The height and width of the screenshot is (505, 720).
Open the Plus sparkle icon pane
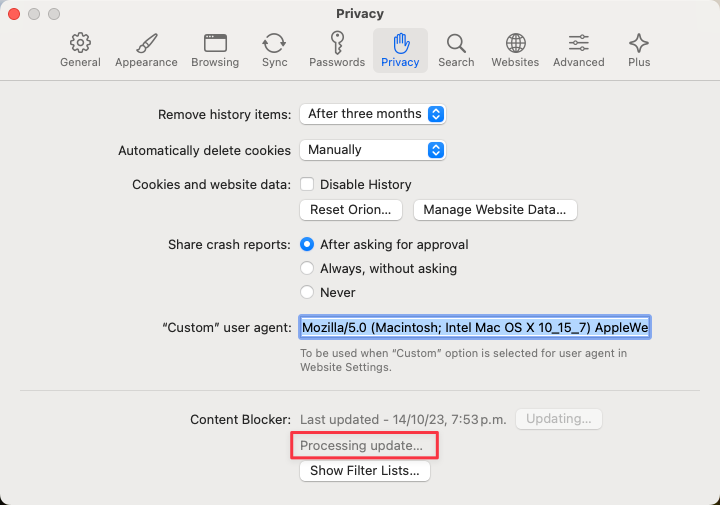pos(639,49)
